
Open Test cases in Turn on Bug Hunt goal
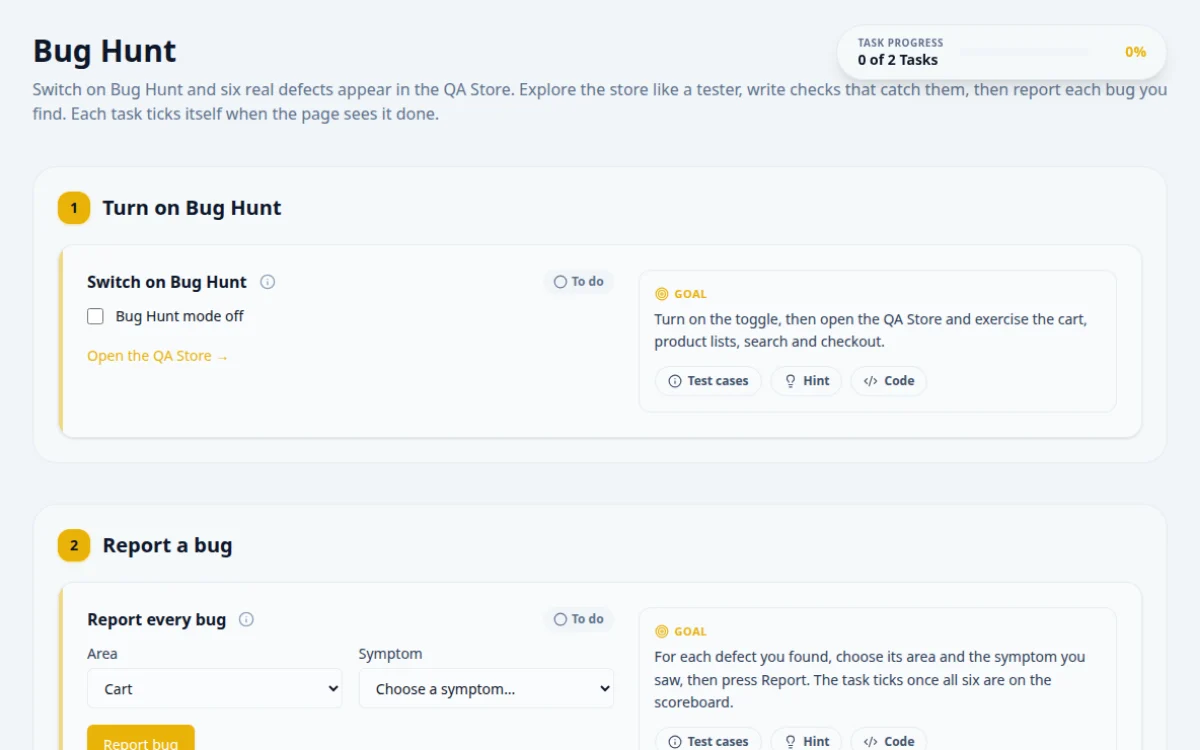[708, 381]
